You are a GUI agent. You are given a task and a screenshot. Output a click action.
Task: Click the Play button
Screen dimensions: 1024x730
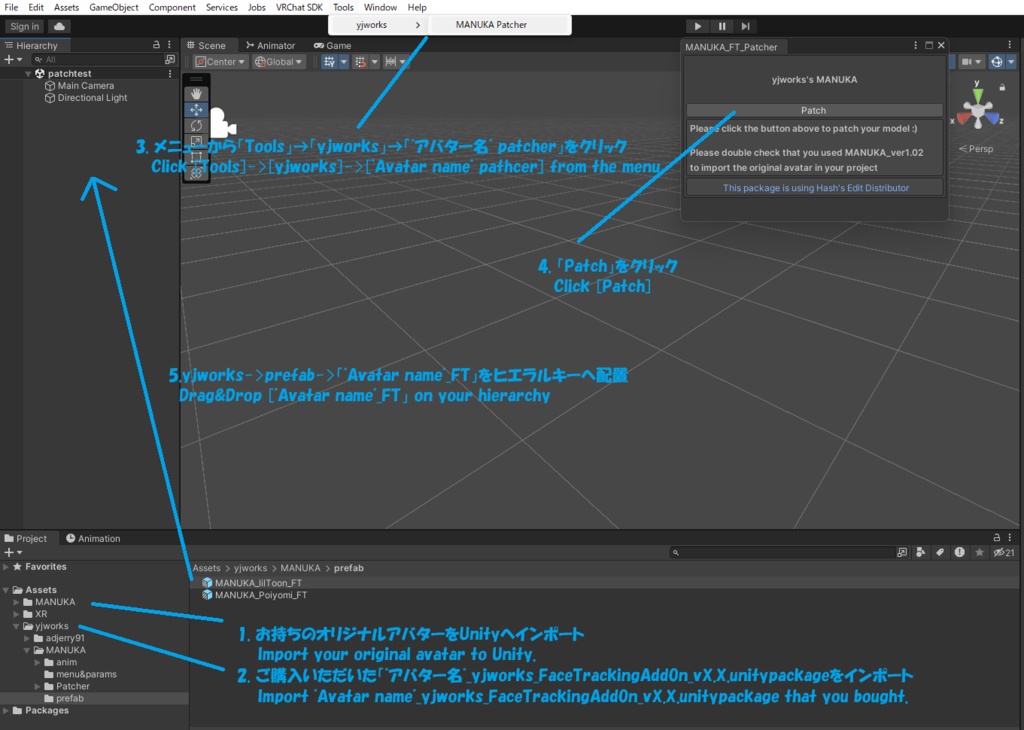[697, 26]
